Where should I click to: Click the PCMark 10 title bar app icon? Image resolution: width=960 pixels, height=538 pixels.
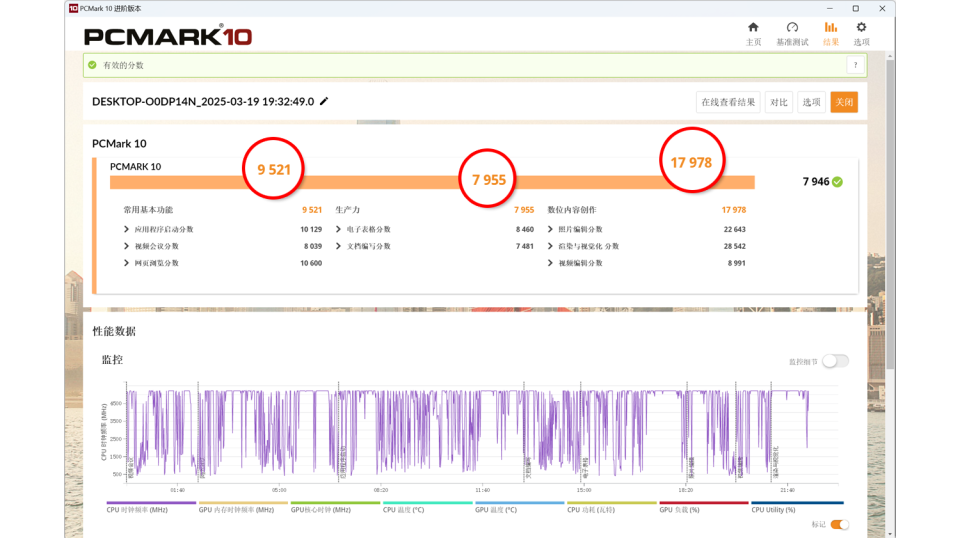coord(73,9)
